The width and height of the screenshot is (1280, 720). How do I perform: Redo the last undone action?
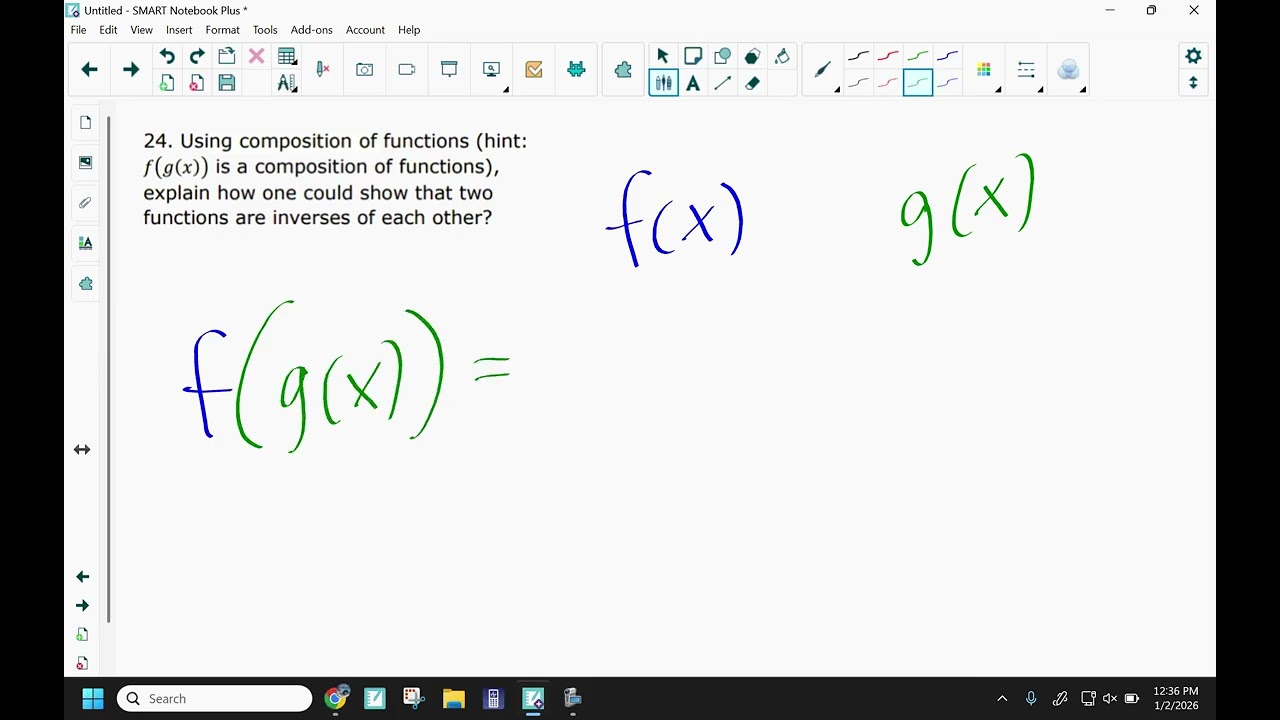point(197,56)
